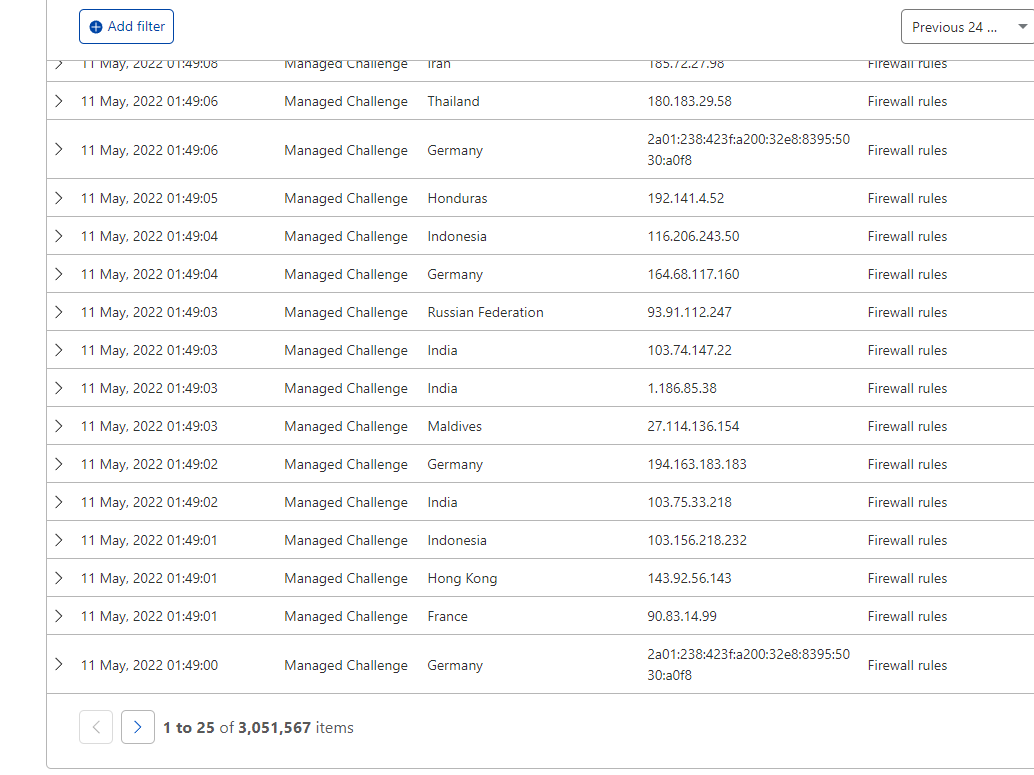Viewport: 1034px width, 775px height.
Task: Select IP address 27.114.136.154
Action: coord(693,426)
